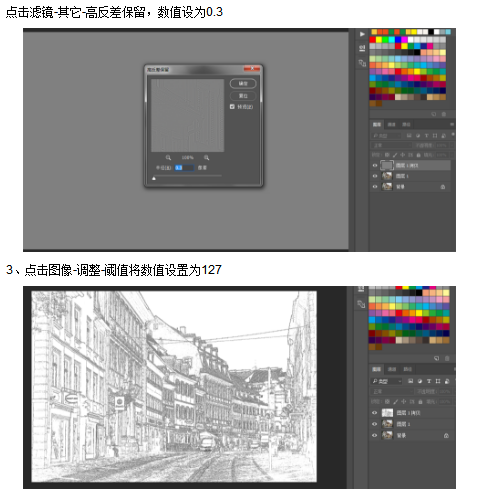Screen dimensions: 482x493
Task: Switch to 路径 tab in threshold result screenshot
Action: 407,369
